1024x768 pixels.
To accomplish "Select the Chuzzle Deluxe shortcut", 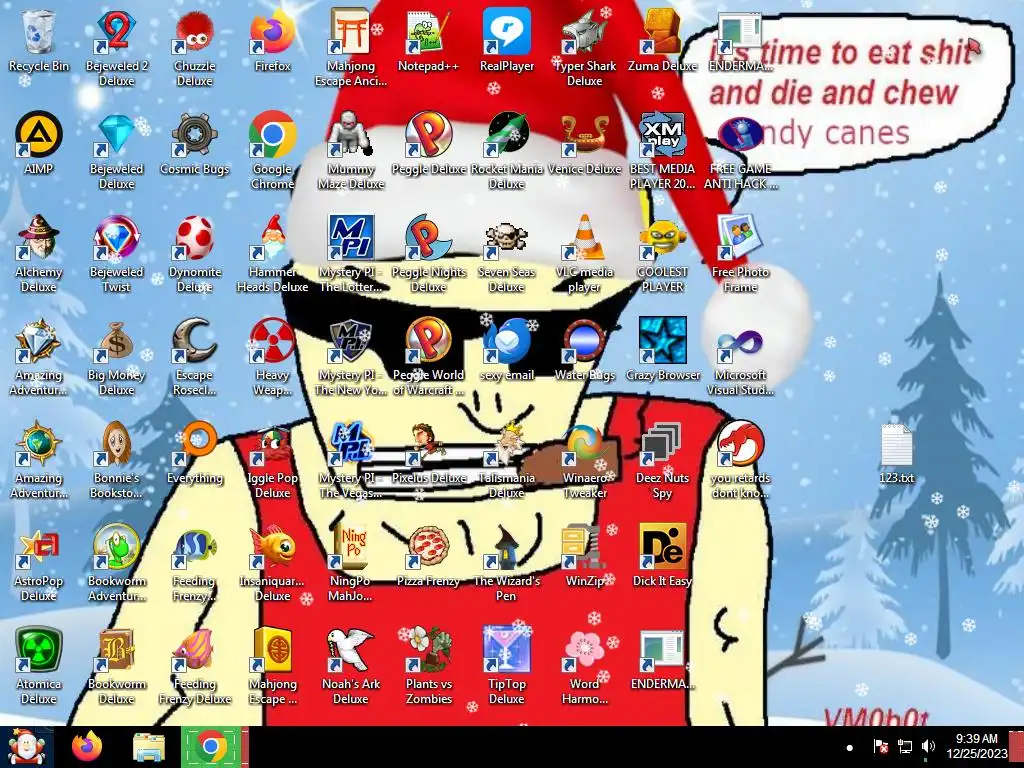I will tap(195, 47).
